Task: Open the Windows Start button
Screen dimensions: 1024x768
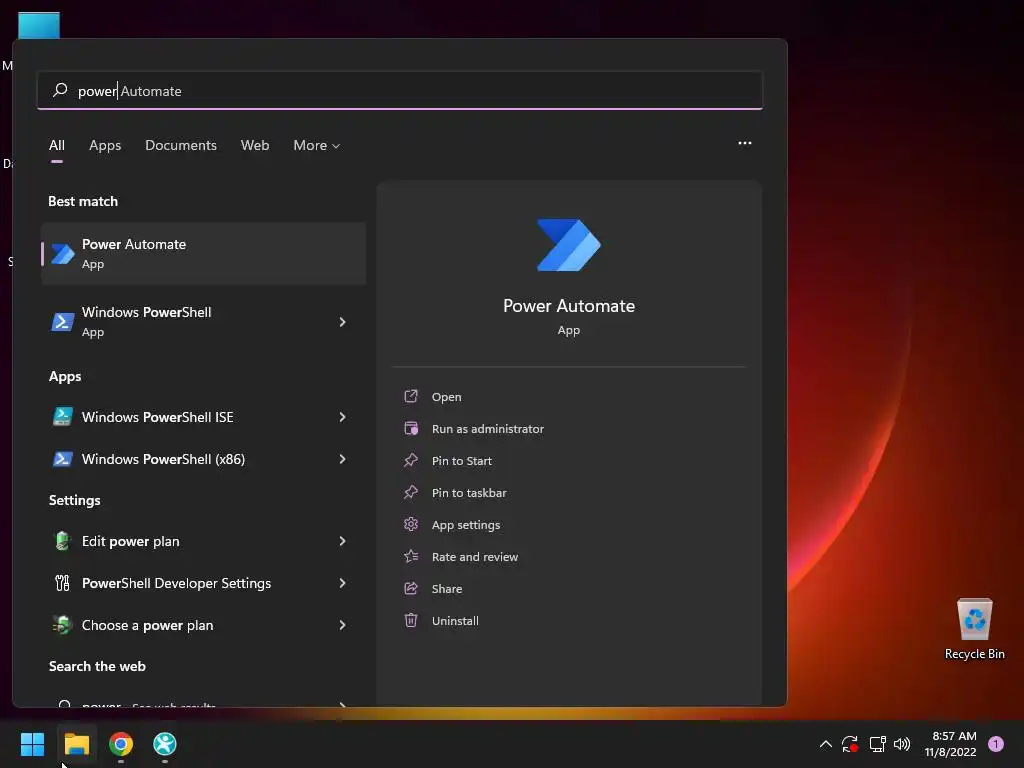Action: click(32, 744)
